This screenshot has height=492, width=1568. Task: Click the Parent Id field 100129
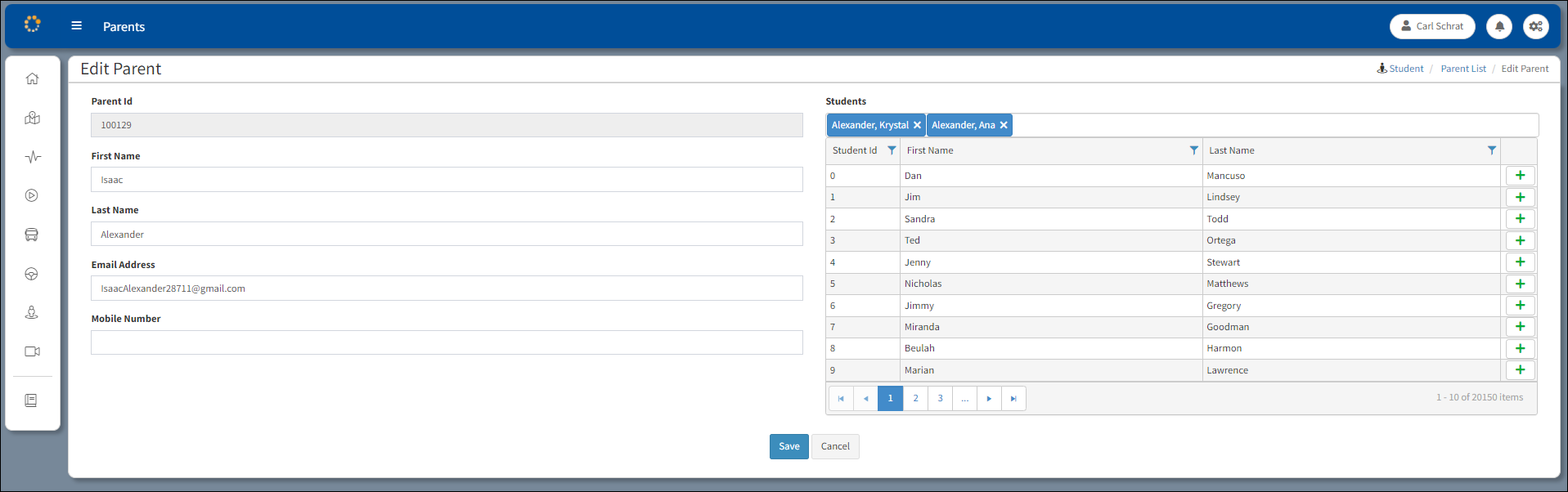coord(447,125)
